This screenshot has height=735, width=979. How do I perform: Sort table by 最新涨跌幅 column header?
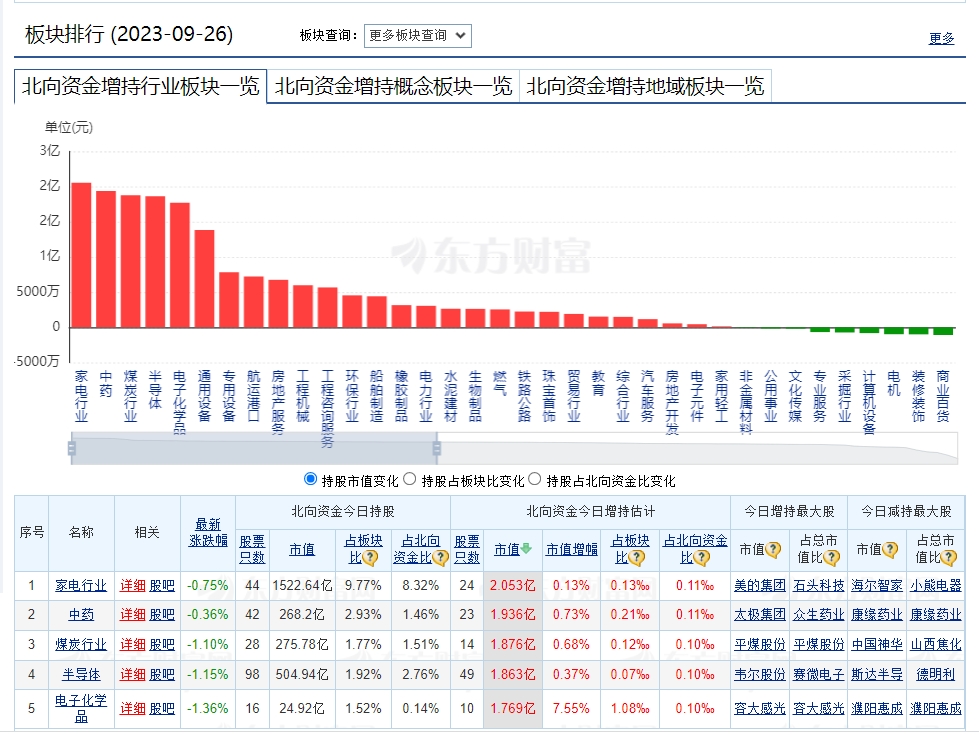point(208,533)
